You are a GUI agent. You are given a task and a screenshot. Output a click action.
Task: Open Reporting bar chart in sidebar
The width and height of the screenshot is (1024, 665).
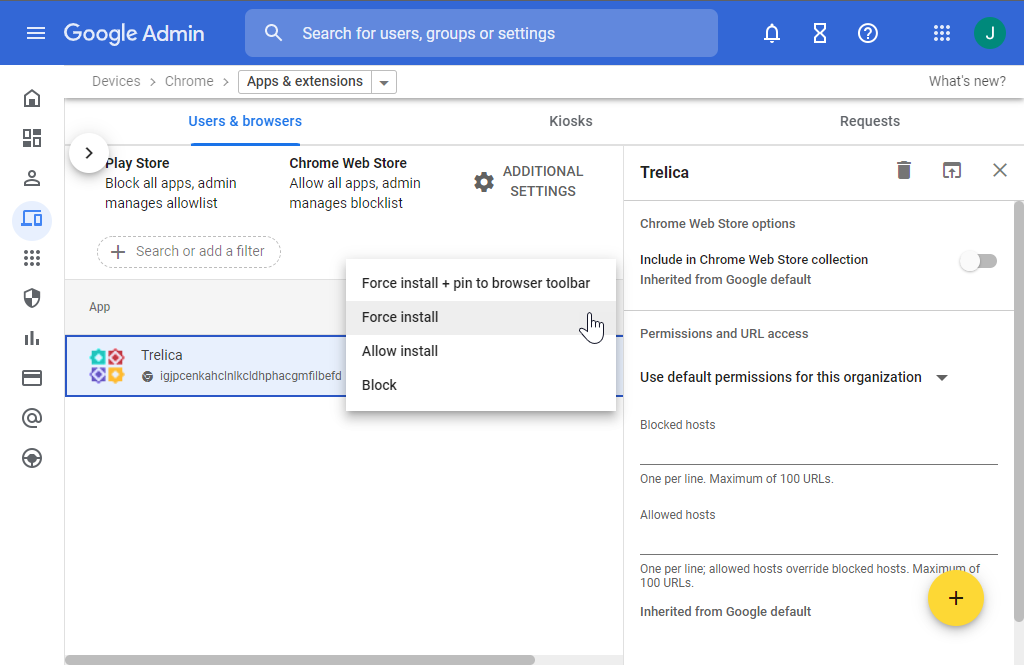(32, 338)
